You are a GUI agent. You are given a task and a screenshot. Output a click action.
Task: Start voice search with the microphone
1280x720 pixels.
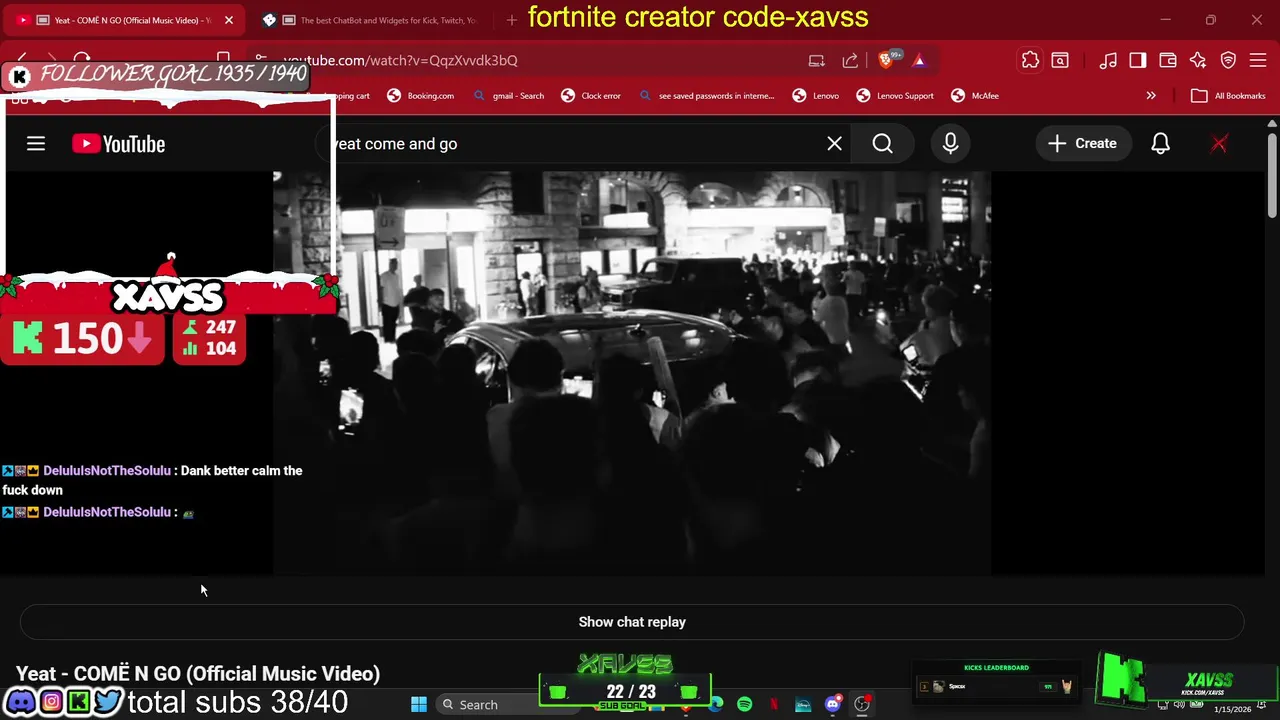pos(950,144)
